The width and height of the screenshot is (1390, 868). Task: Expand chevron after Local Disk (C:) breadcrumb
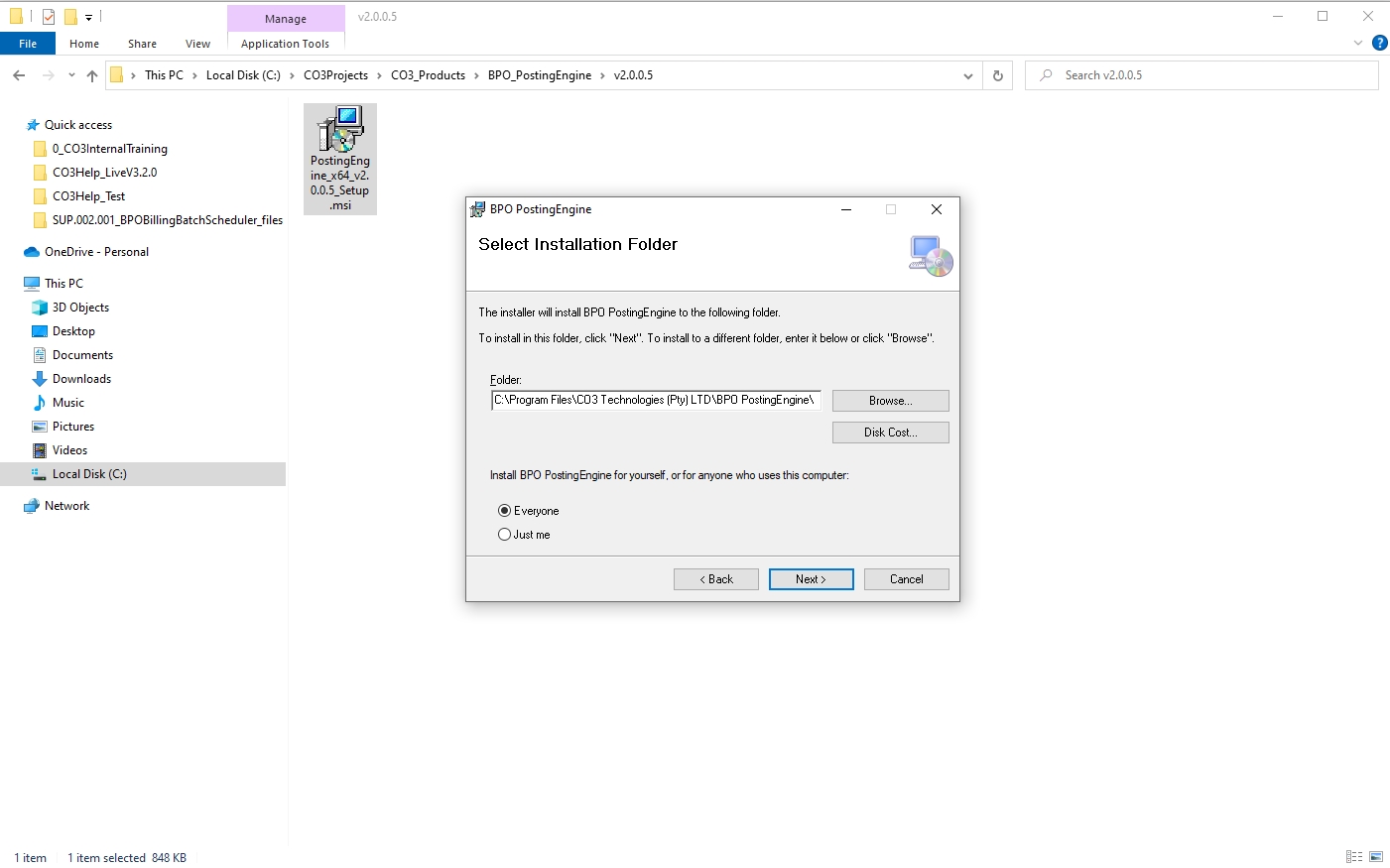(292, 75)
